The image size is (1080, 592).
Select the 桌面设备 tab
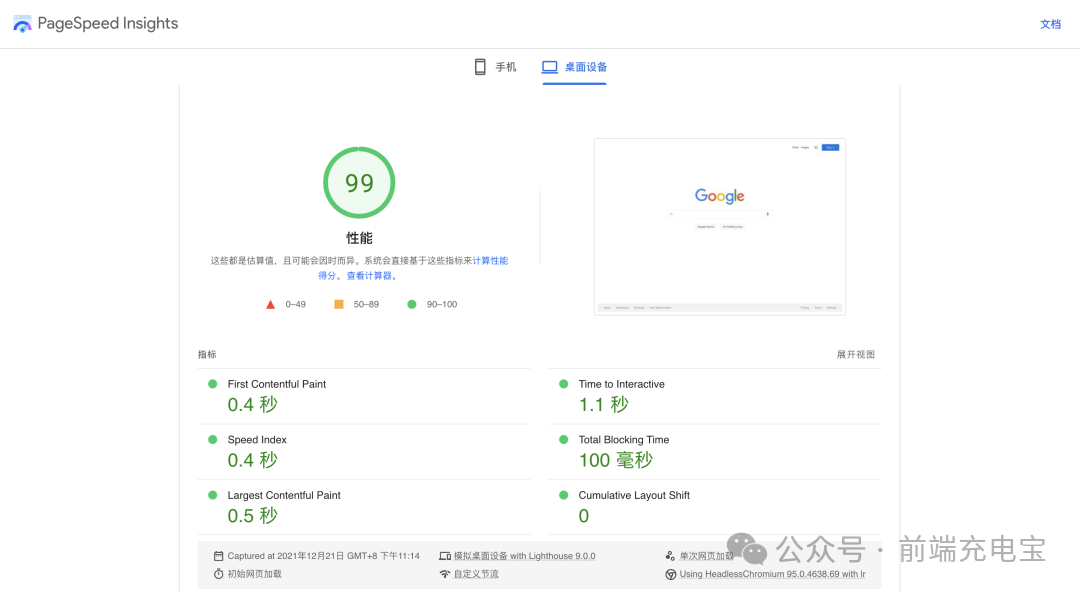click(574, 66)
